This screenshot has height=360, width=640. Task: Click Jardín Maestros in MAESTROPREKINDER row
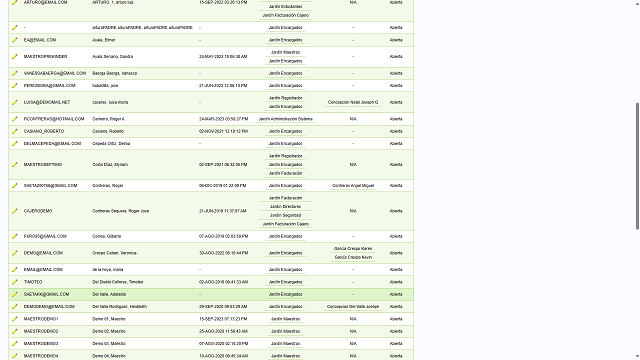[285, 52]
